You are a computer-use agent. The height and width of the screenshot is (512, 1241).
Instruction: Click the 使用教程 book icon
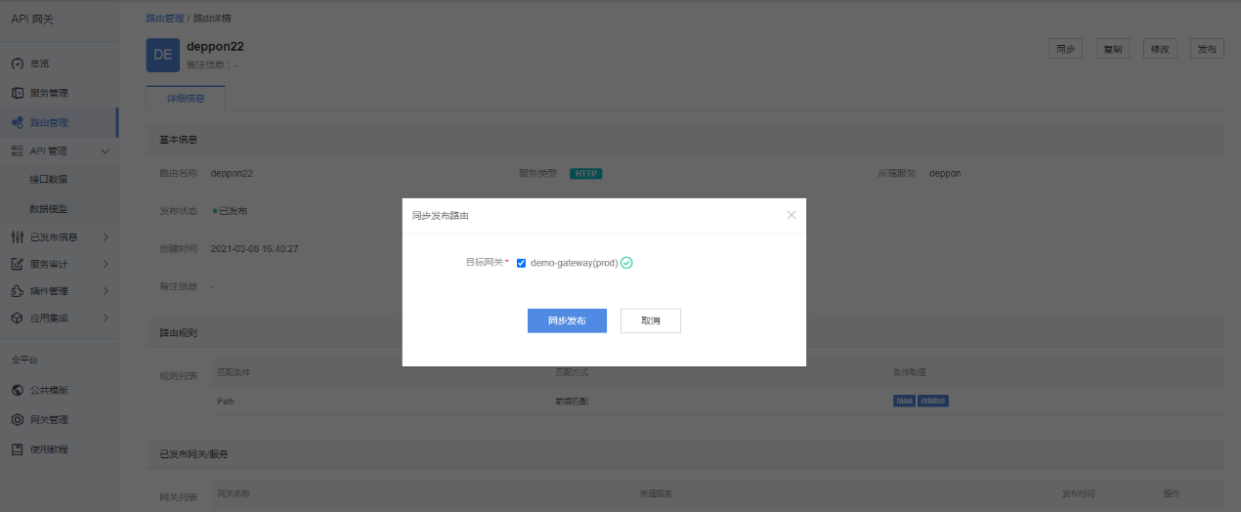pos(17,449)
